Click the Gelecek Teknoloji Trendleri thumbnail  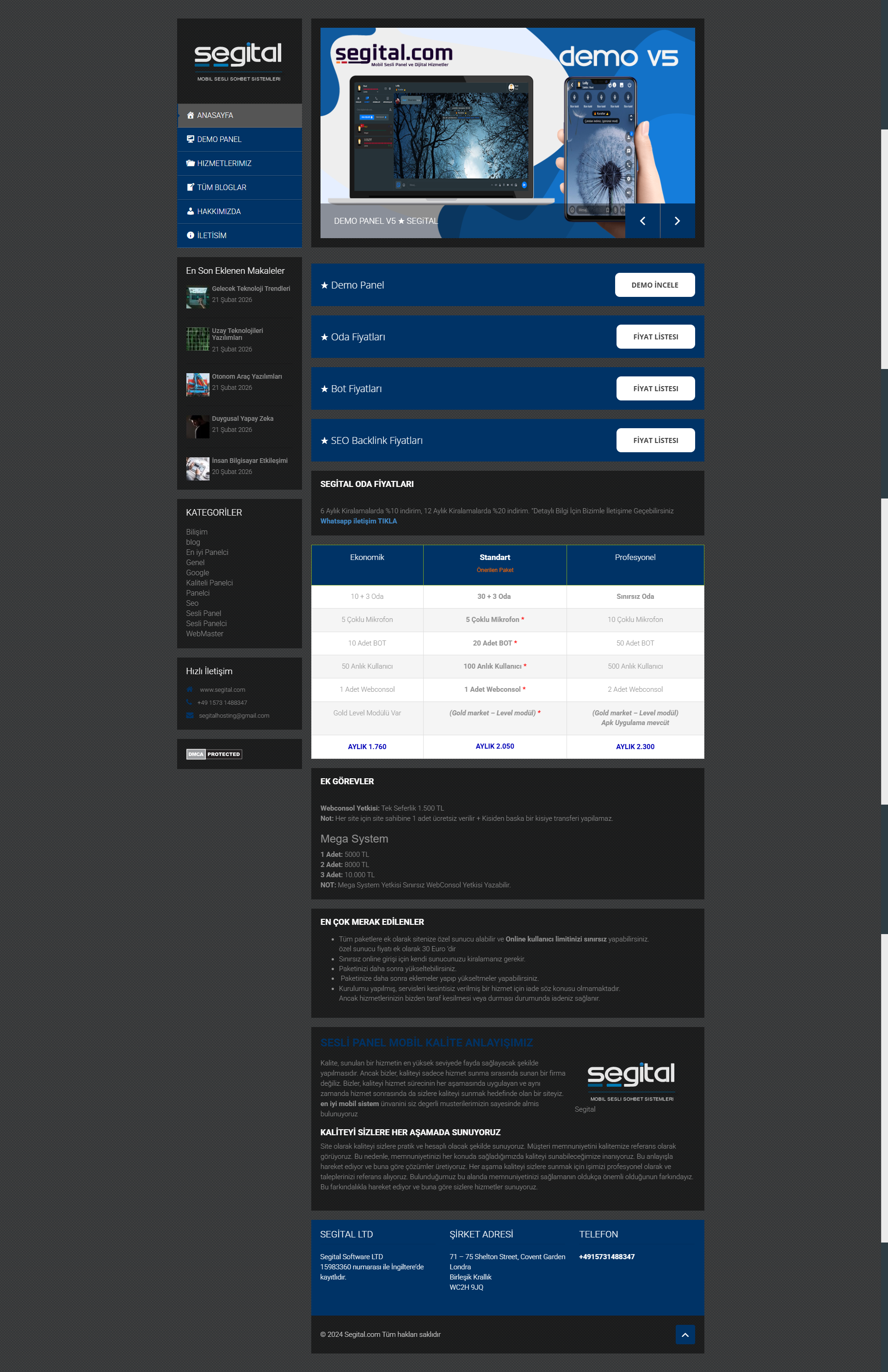[198, 297]
